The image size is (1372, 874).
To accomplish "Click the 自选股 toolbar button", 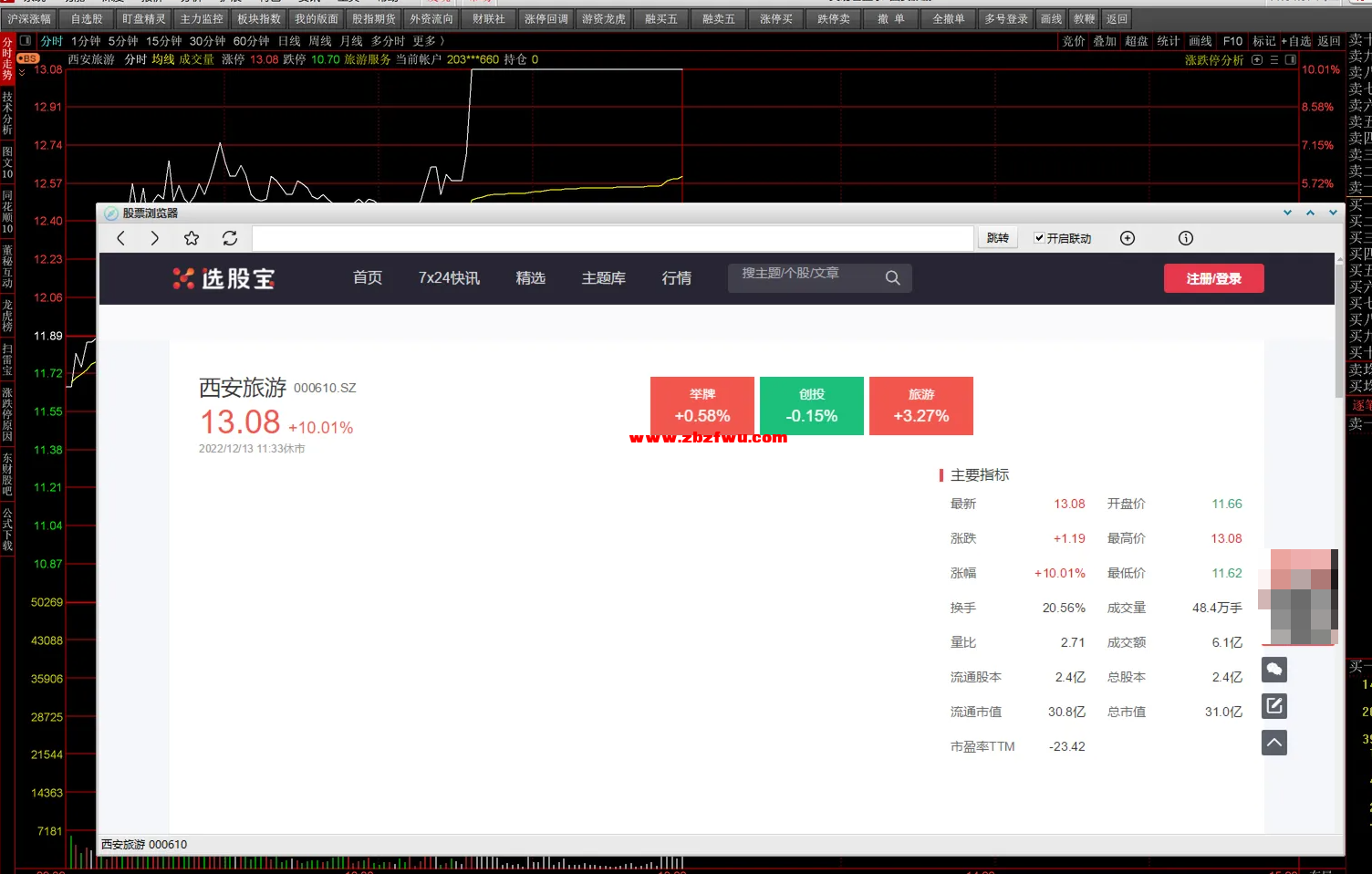I will point(87,18).
